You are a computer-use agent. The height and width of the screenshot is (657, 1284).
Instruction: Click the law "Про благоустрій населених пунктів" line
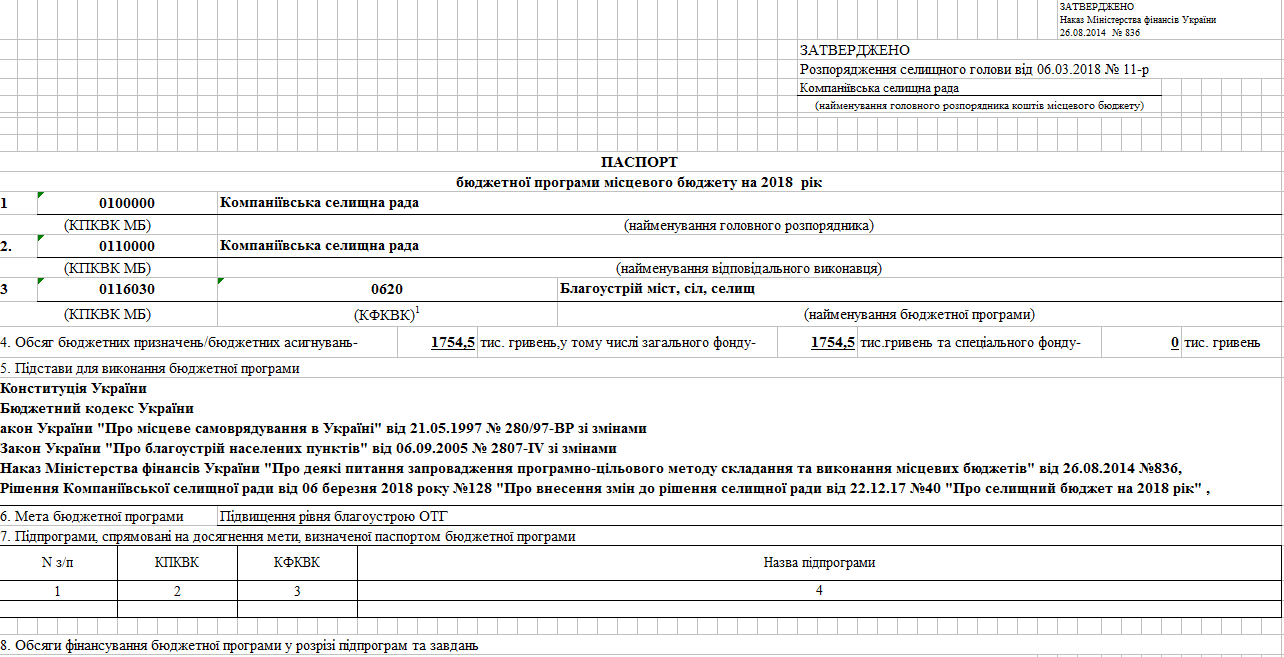point(308,448)
